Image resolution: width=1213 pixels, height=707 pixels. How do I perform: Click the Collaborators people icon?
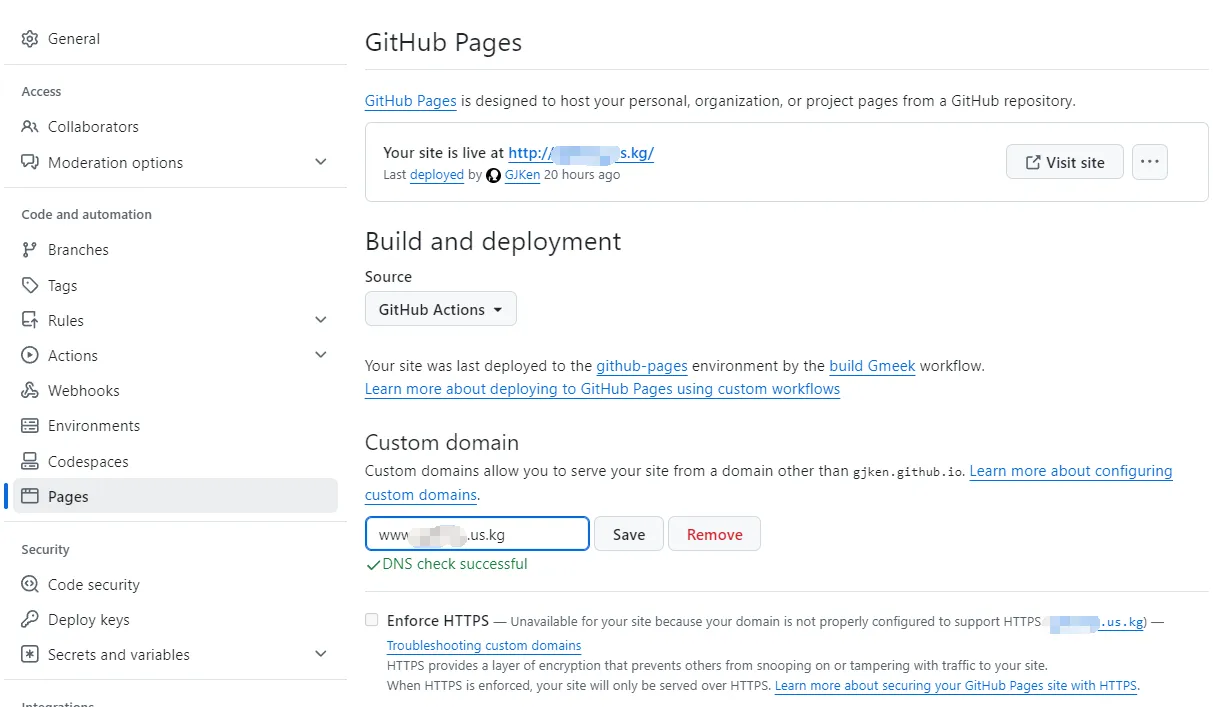(30, 127)
